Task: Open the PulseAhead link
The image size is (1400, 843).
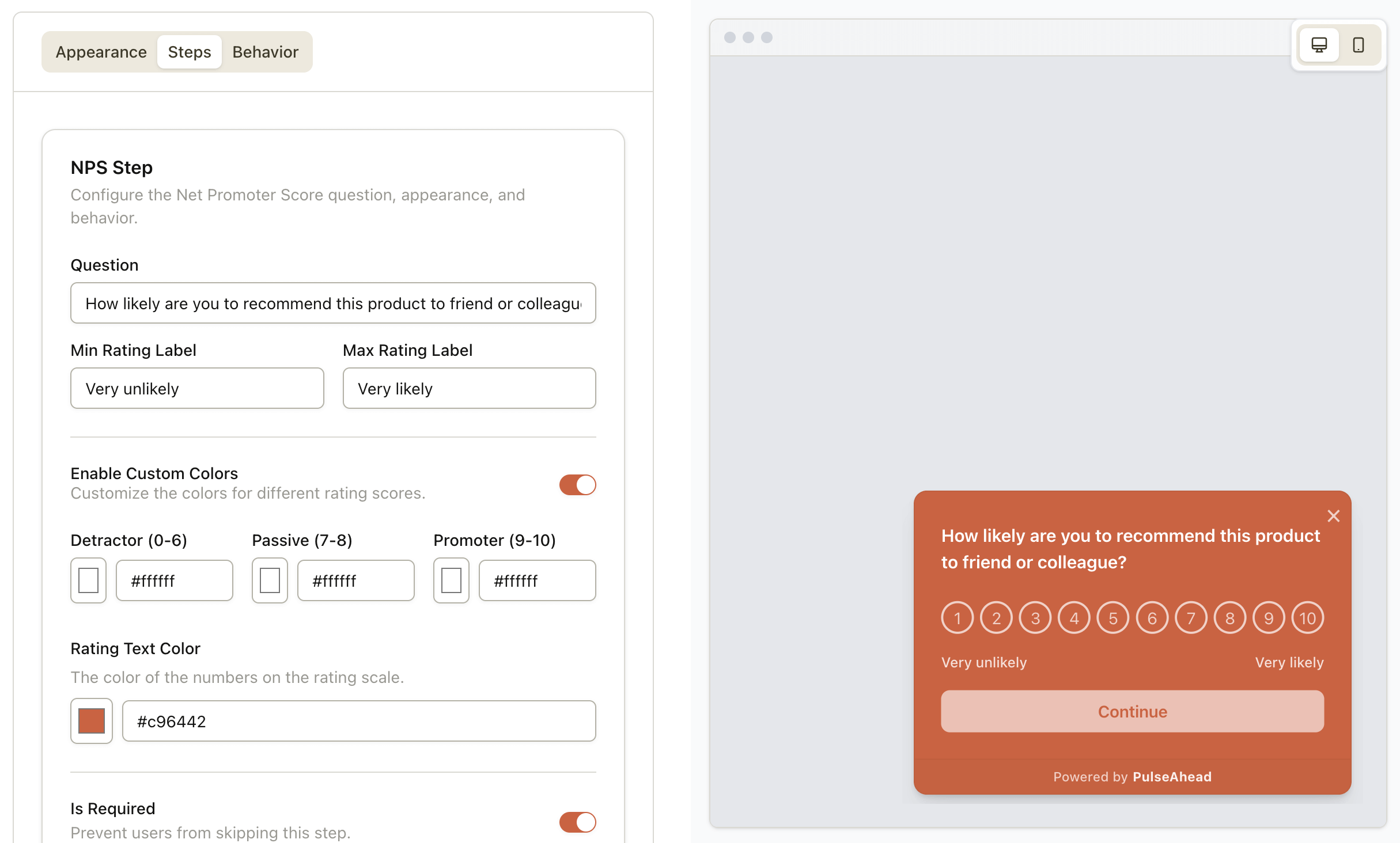Action: pos(1172,776)
